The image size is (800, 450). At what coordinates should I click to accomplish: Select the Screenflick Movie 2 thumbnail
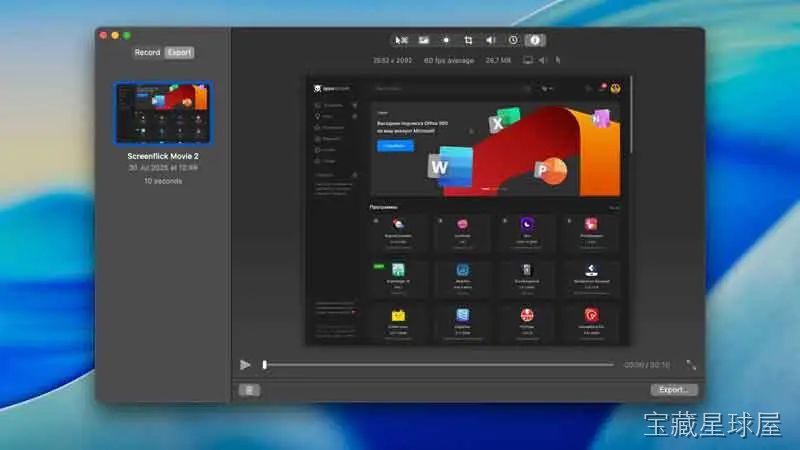163,113
